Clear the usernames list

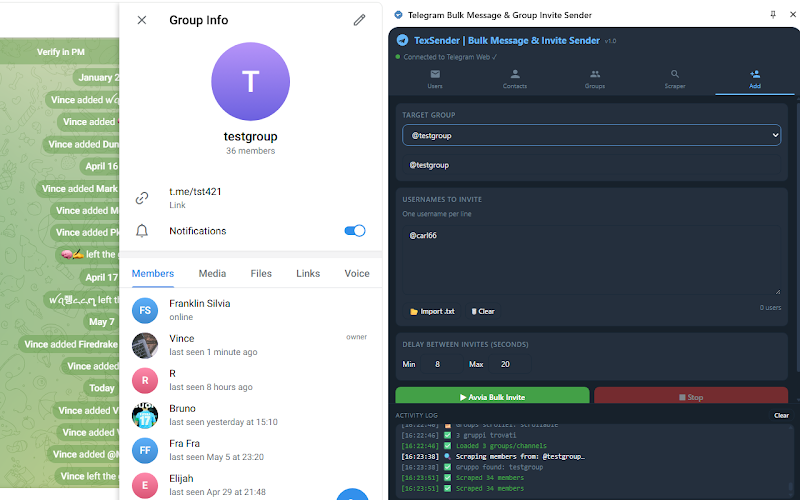(x=483, y=311)
